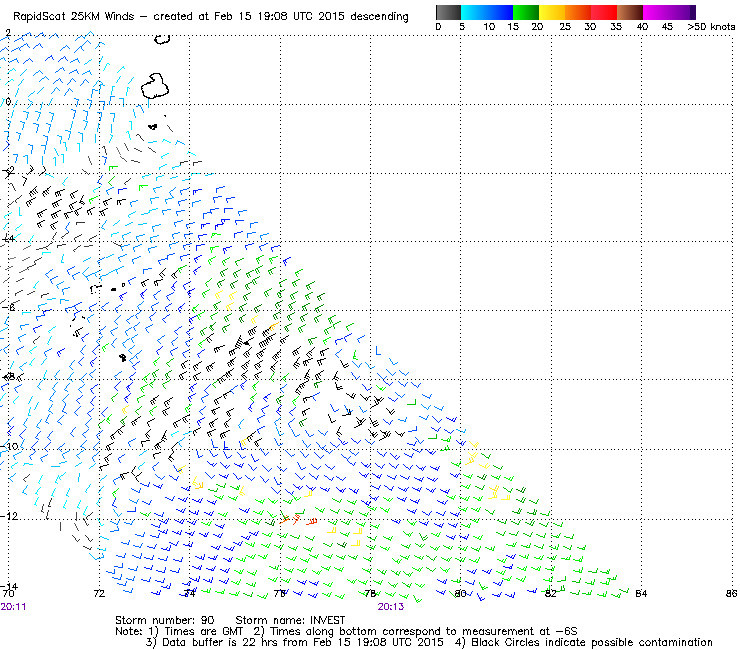Click latitude axis label '-6'
Image resolution: width=740 pixels, height=650 pixels.
(9, 307)
